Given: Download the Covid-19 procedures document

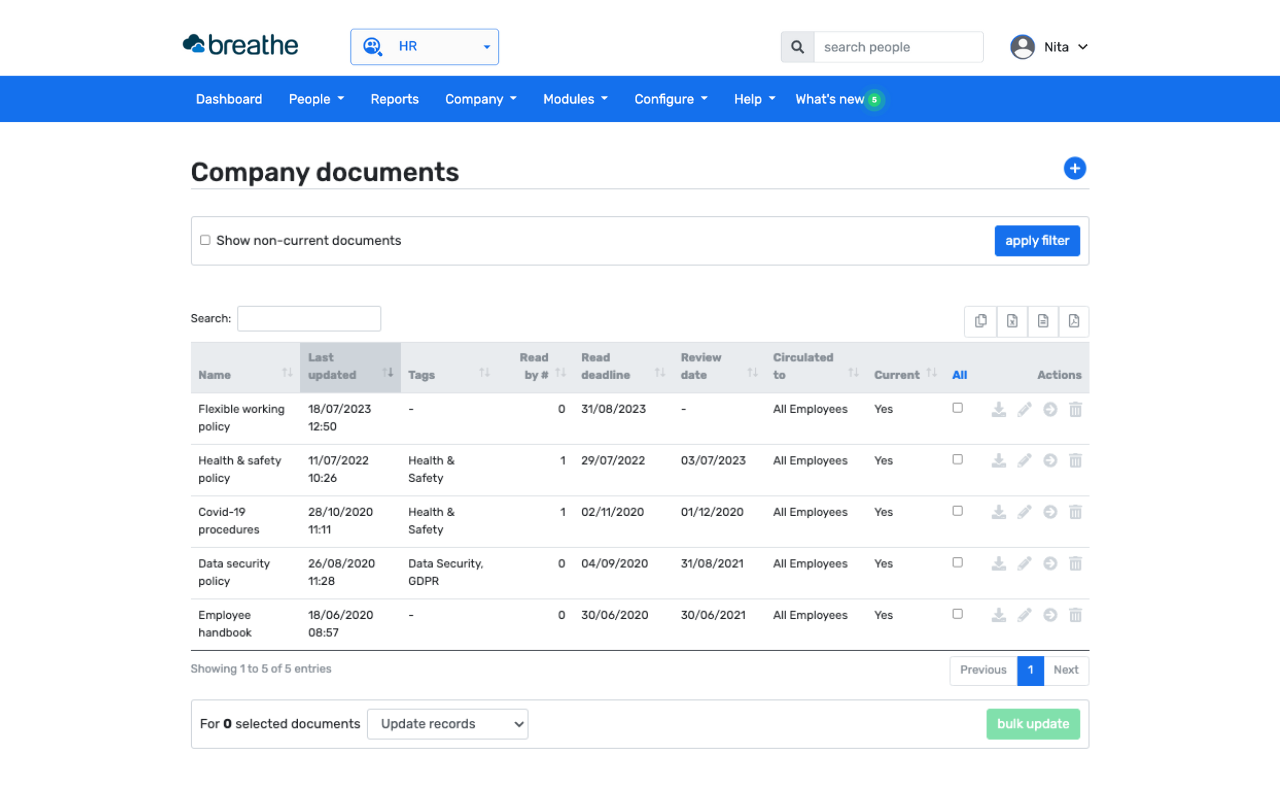Looking at the screenshot, I should click(x=998, y=512).
